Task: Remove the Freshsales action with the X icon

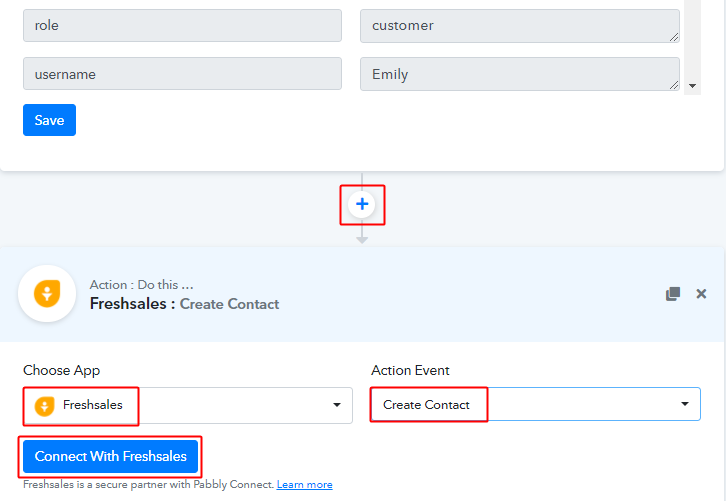Action: (x=701, y=294)
